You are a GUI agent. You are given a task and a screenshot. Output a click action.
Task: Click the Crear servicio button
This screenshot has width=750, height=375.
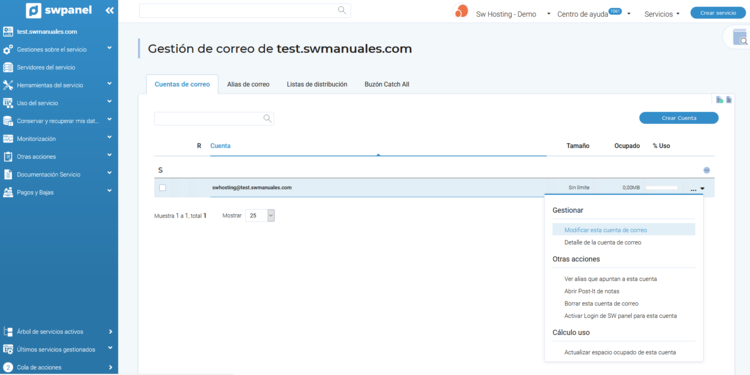coord(718,13)
